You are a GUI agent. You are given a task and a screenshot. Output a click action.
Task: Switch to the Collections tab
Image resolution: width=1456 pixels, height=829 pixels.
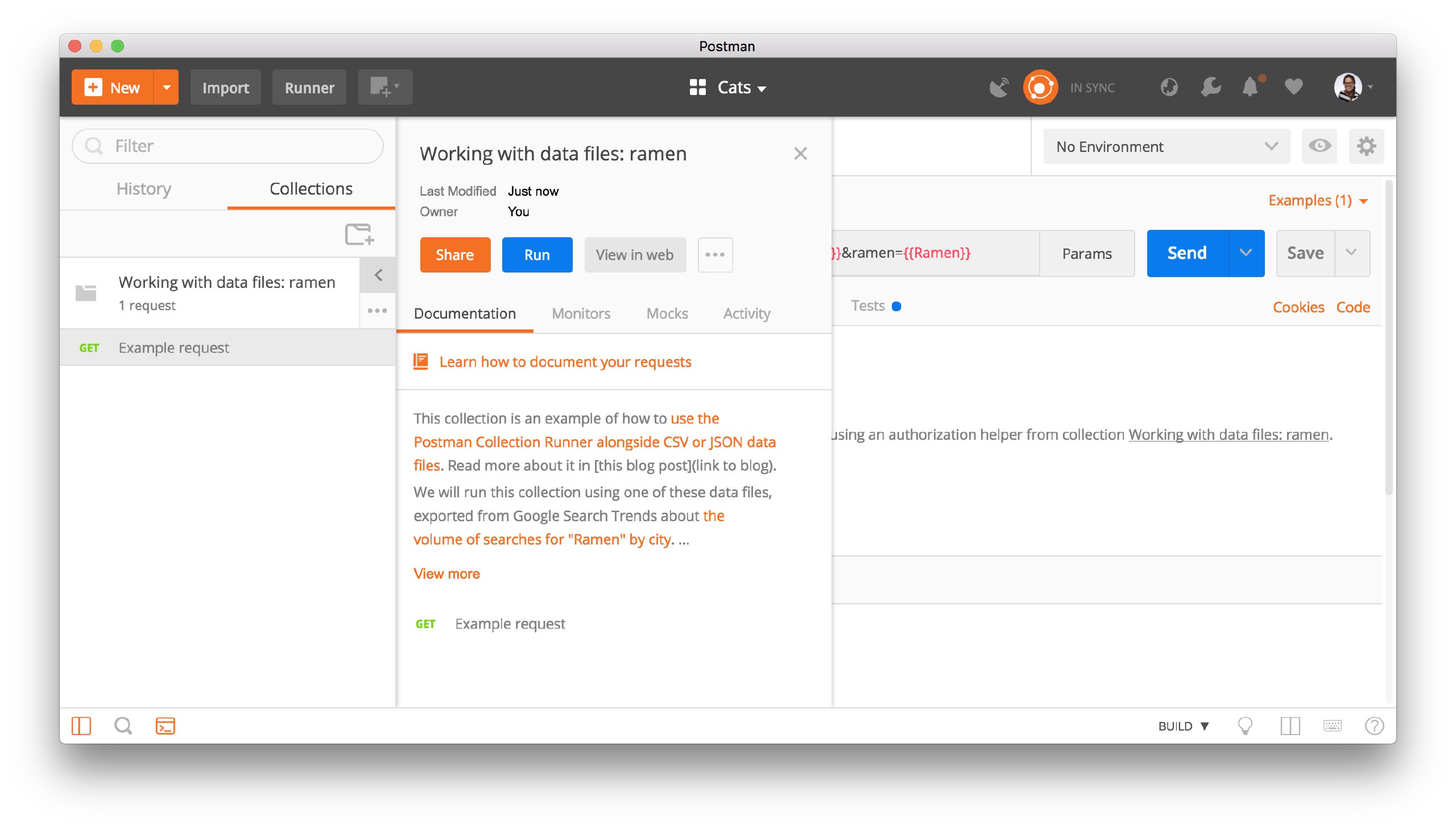(311, 188)
